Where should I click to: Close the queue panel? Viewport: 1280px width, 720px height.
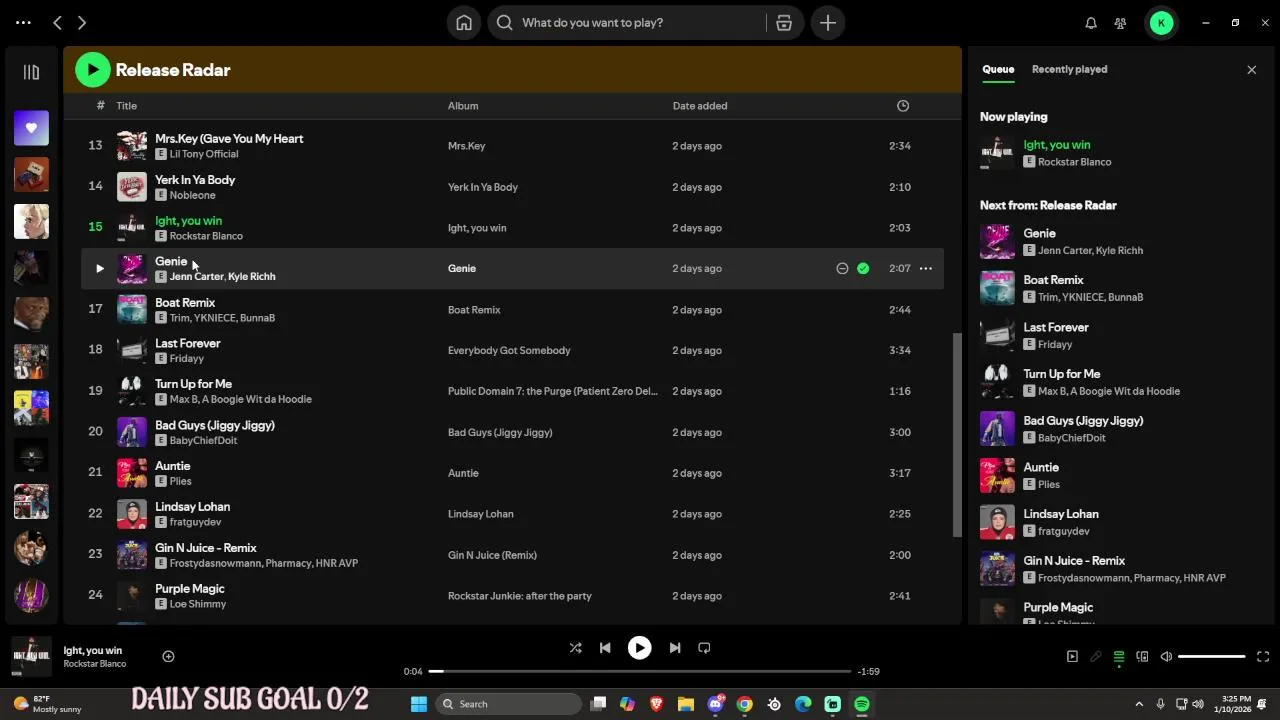pos(1251,70)
